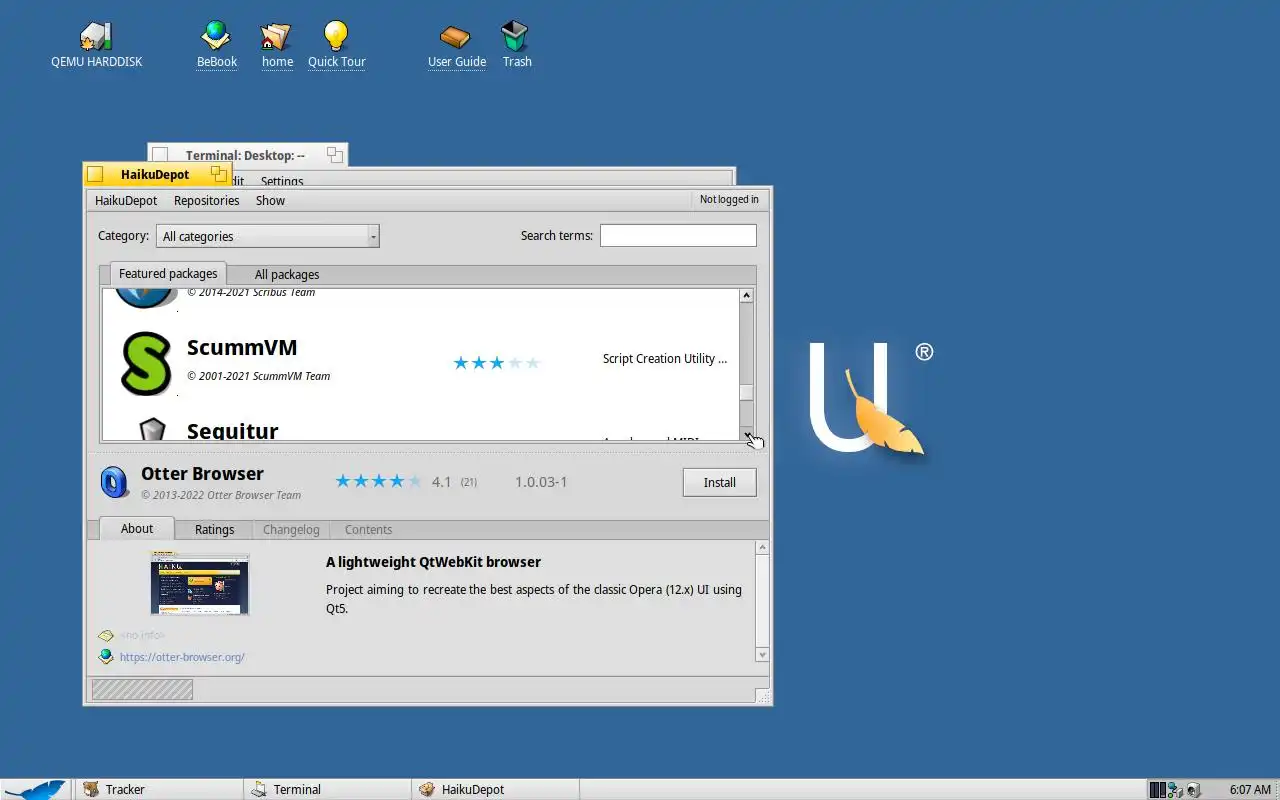
Task: Click the HaikuDepot window resize corner
Action: point(763,696)
